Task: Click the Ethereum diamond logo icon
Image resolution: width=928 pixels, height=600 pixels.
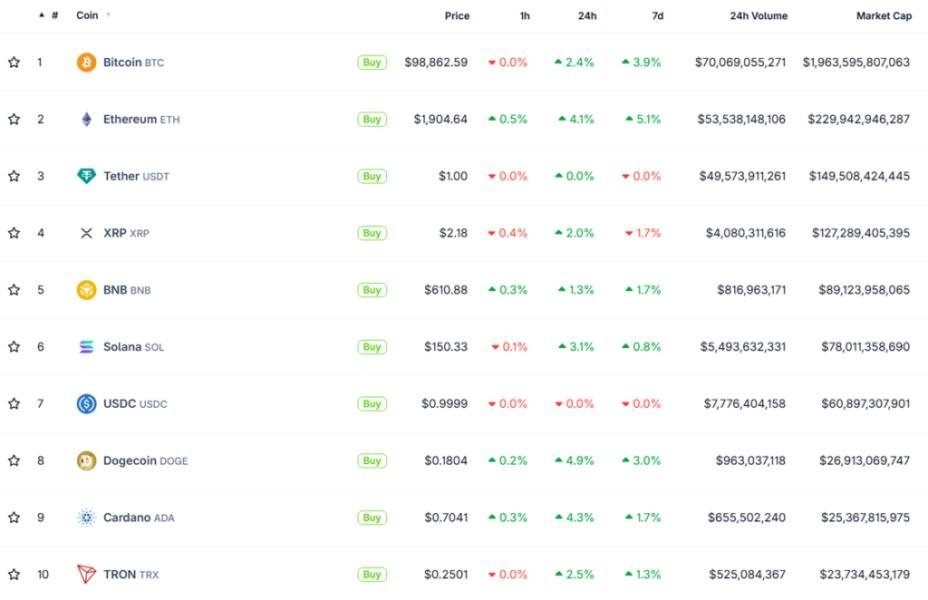Action: tap(87, 119)
